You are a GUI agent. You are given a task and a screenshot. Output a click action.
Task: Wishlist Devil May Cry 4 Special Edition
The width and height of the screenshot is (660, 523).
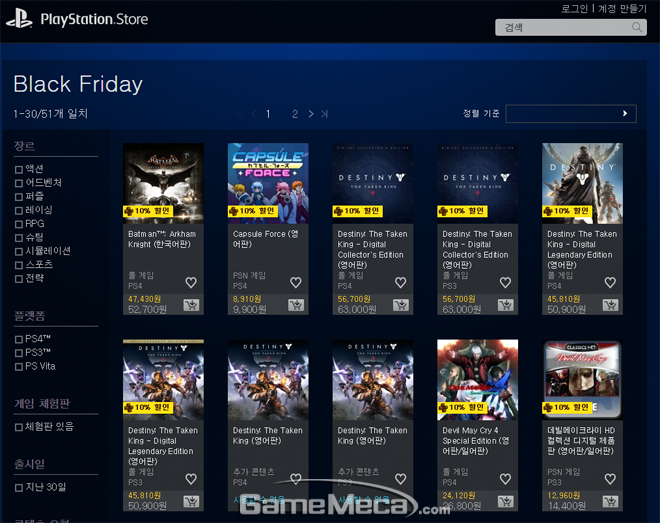[x=506, y=479]
